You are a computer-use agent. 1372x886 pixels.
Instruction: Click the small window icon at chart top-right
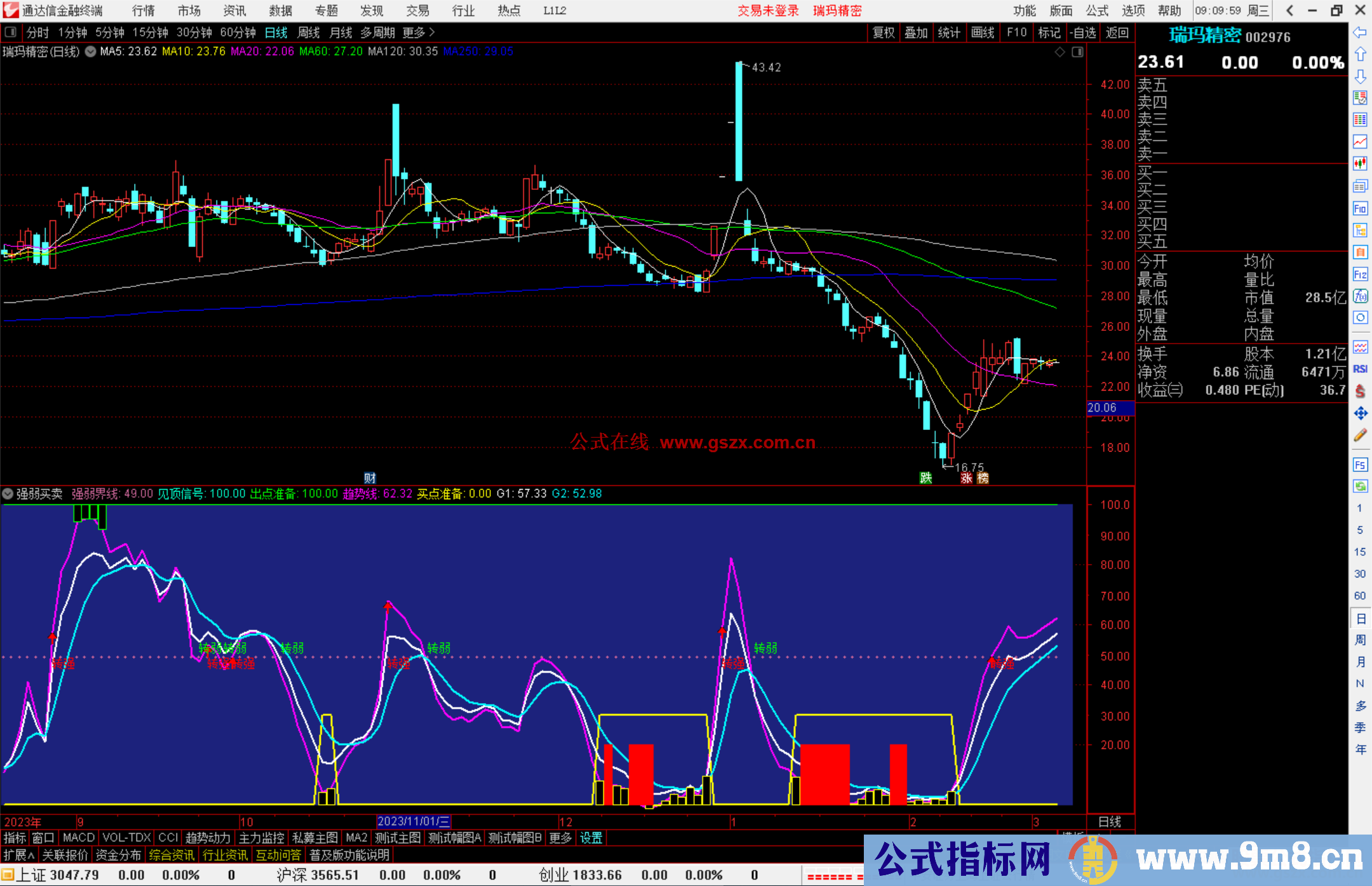(x=1077, y=52)
